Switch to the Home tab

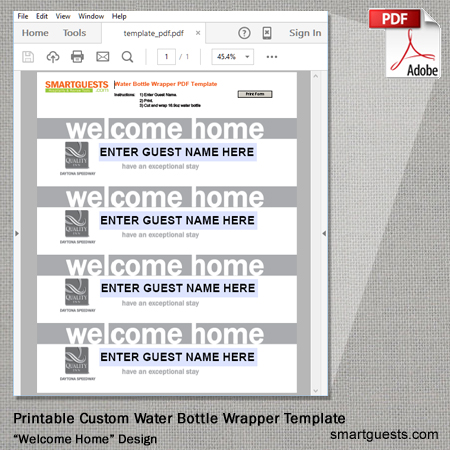pos(35,33)
